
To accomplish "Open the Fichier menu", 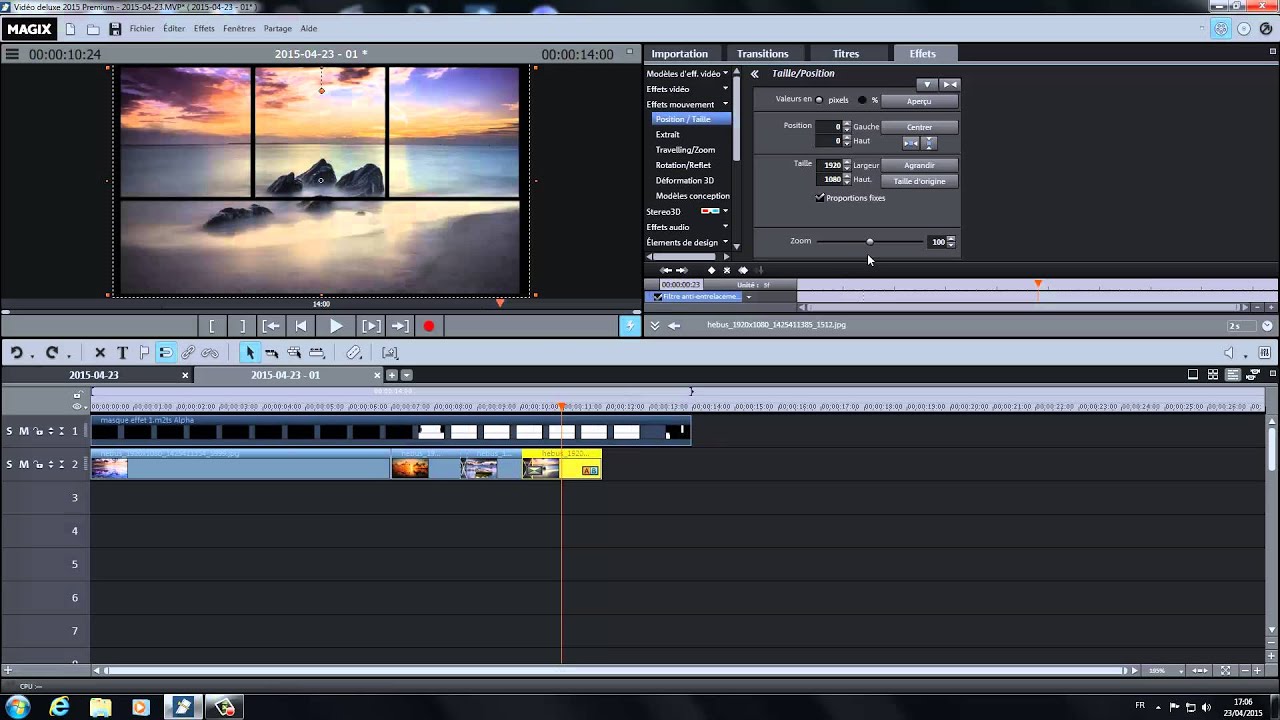I will coord(142,29).
